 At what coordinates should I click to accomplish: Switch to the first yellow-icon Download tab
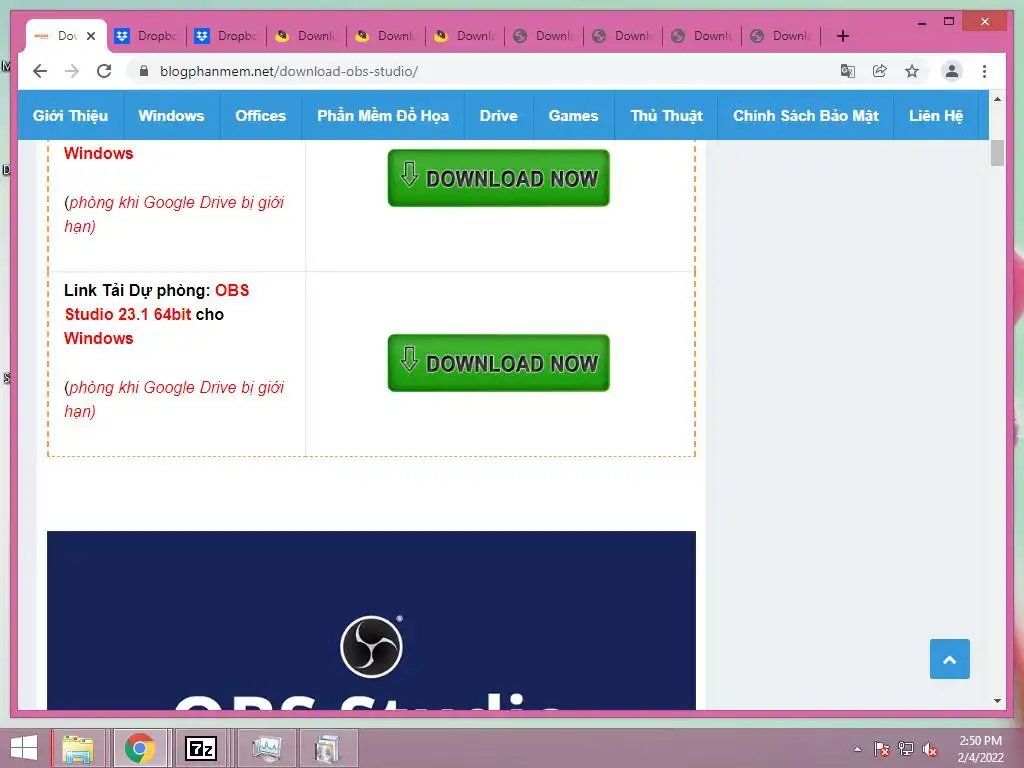306,36
